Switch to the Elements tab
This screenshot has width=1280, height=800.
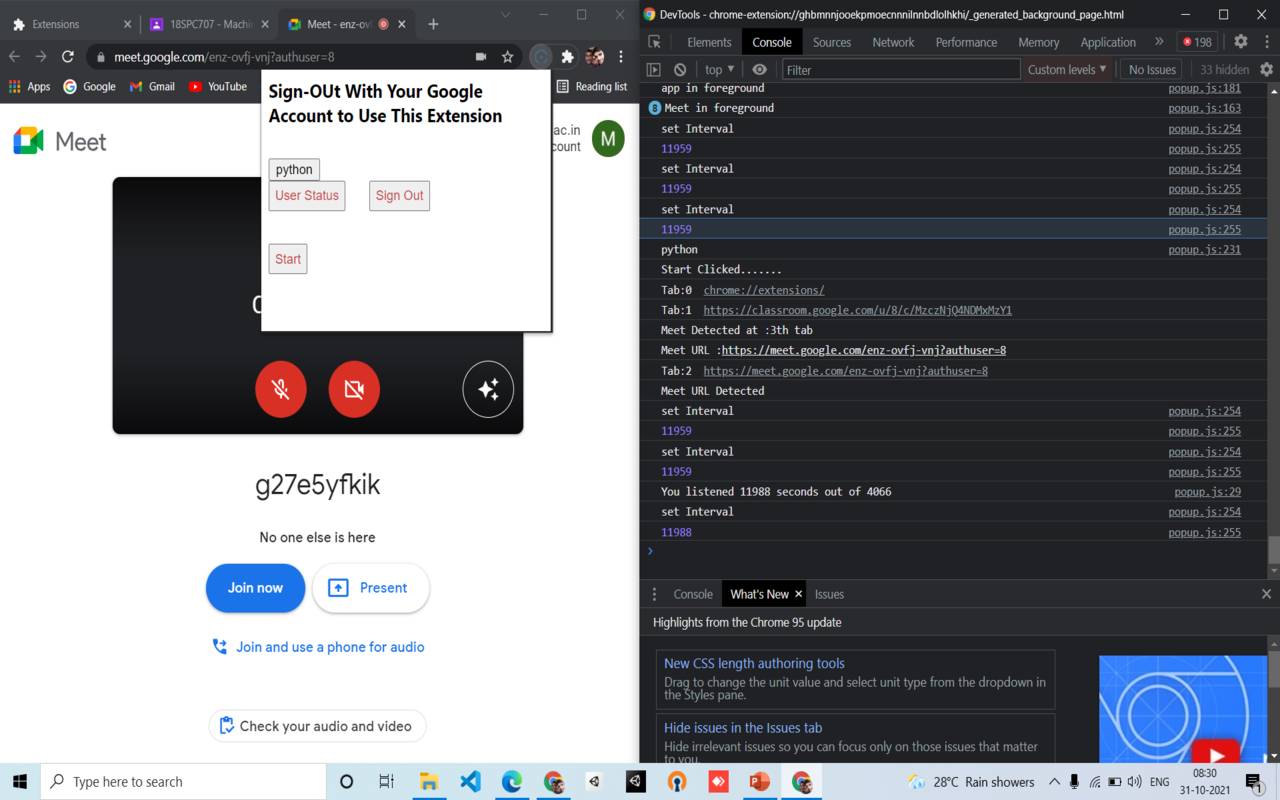[709, 42]
